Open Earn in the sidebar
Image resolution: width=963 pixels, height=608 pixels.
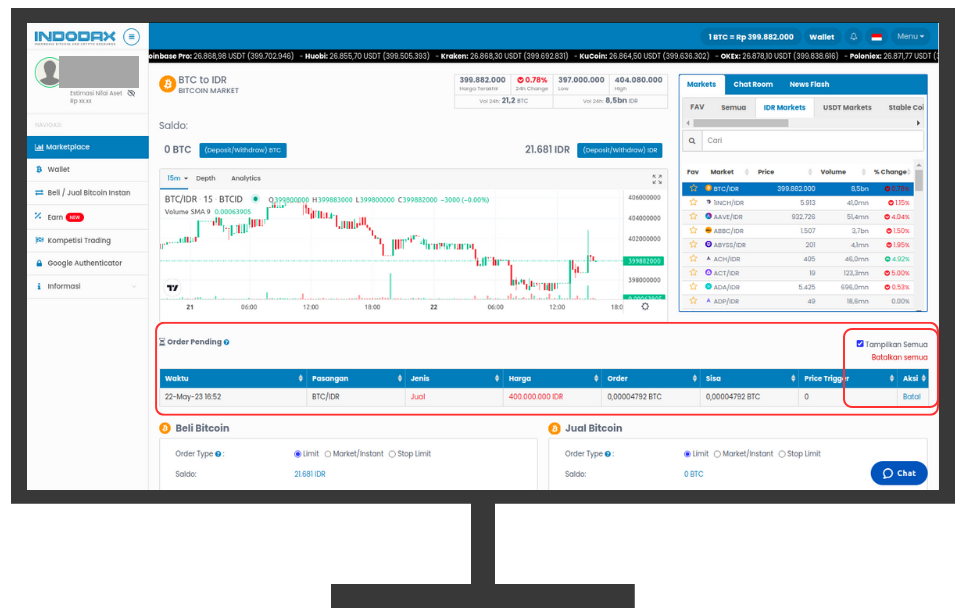[87, 217]
